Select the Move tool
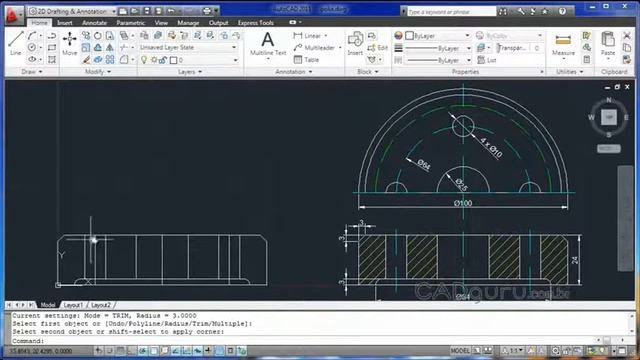This screenshot has width=640, height=360. tap(69, 43)
